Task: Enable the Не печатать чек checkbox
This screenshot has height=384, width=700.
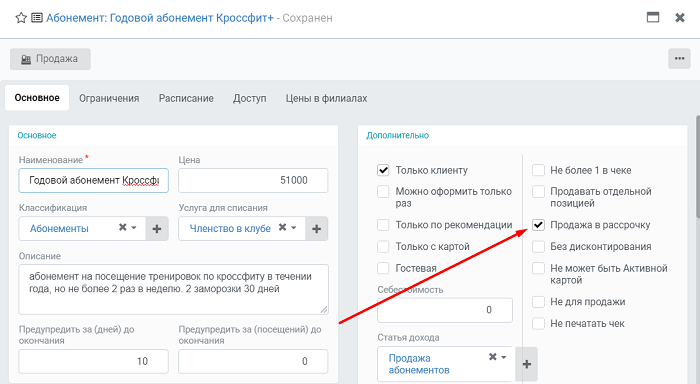Action: 538,323
